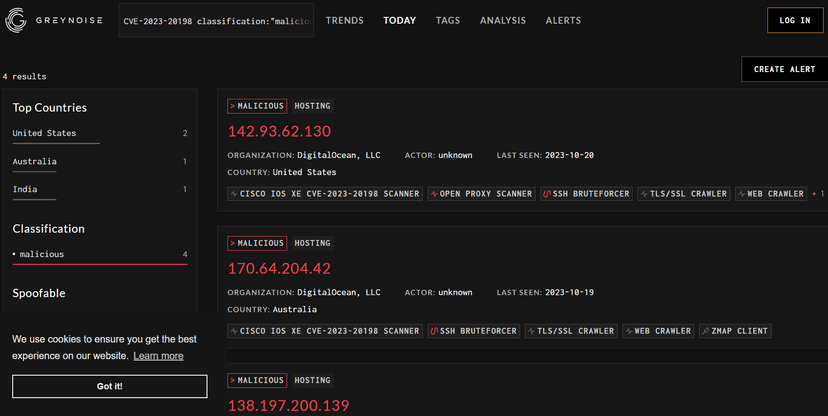Click Malicious badge for 170.64.204.42
The height and width of the screenshot is (416, 828).
tap(257, 243)
